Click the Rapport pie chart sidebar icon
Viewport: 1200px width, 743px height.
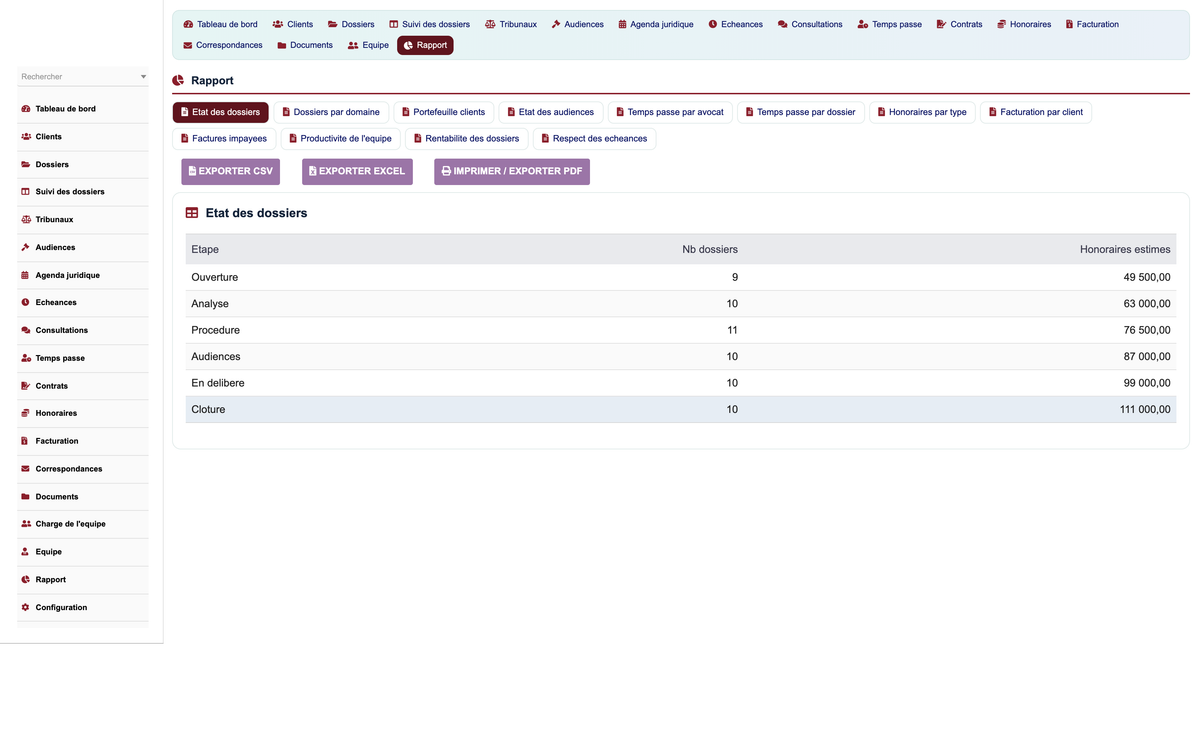tap(25, 580)
